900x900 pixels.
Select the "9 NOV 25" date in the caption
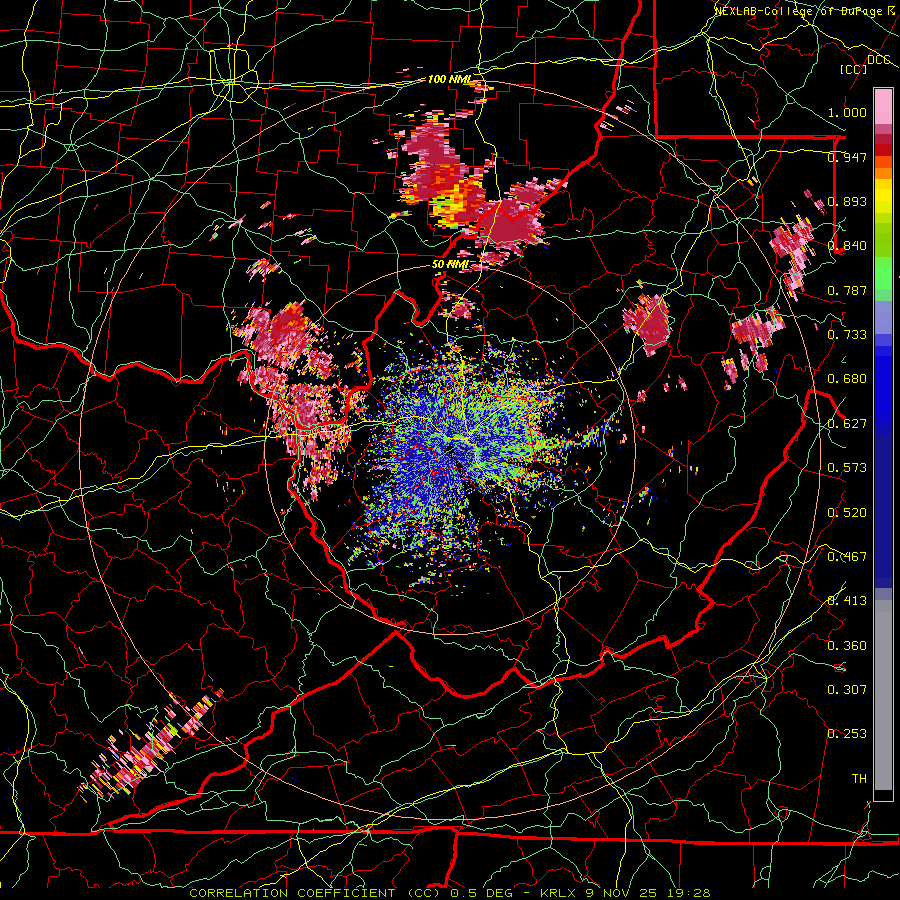(x=623, y=893)
